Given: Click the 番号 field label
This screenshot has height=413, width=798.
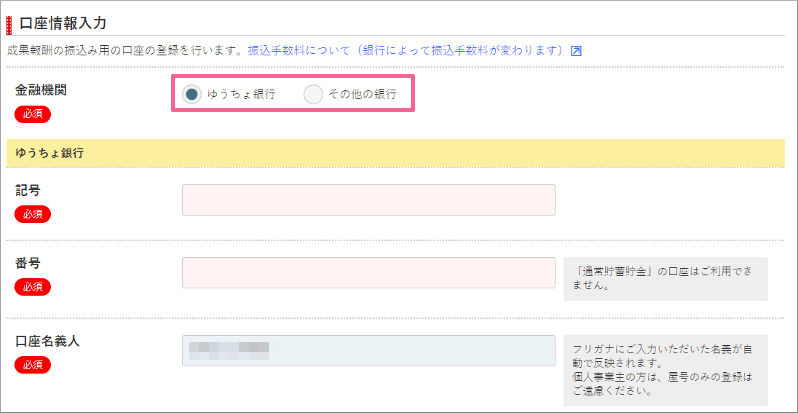Looking at the screenshot, I should (28, 263).
